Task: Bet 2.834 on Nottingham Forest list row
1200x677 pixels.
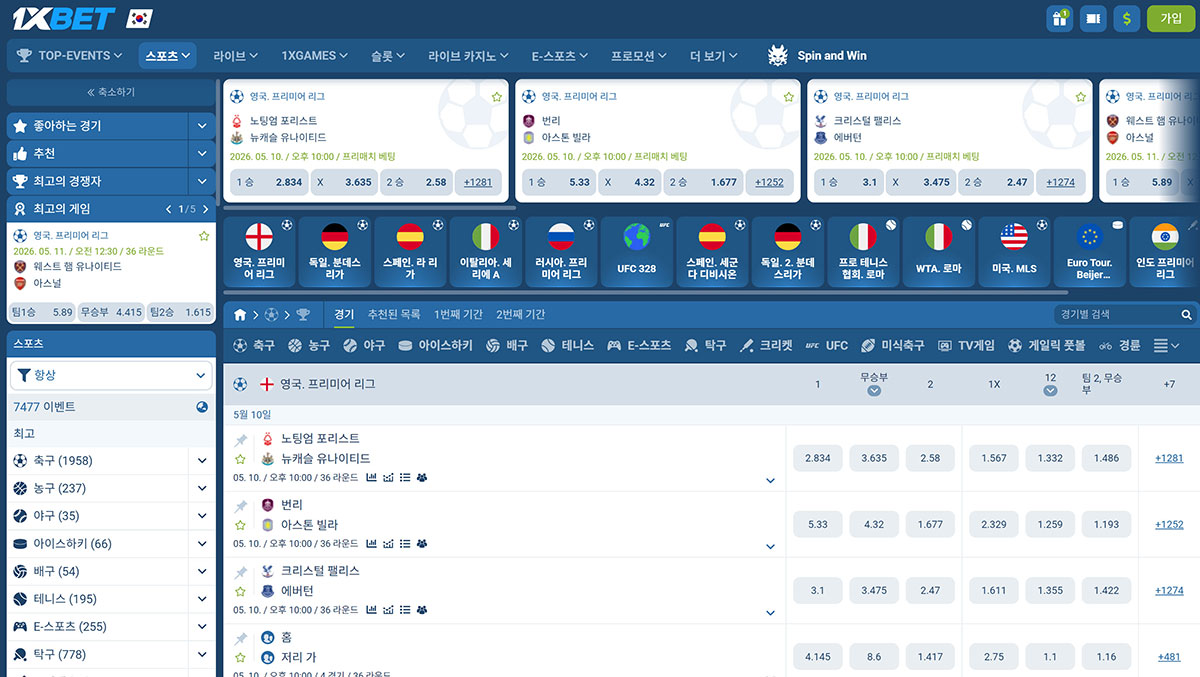Action: tap(817, 458)
